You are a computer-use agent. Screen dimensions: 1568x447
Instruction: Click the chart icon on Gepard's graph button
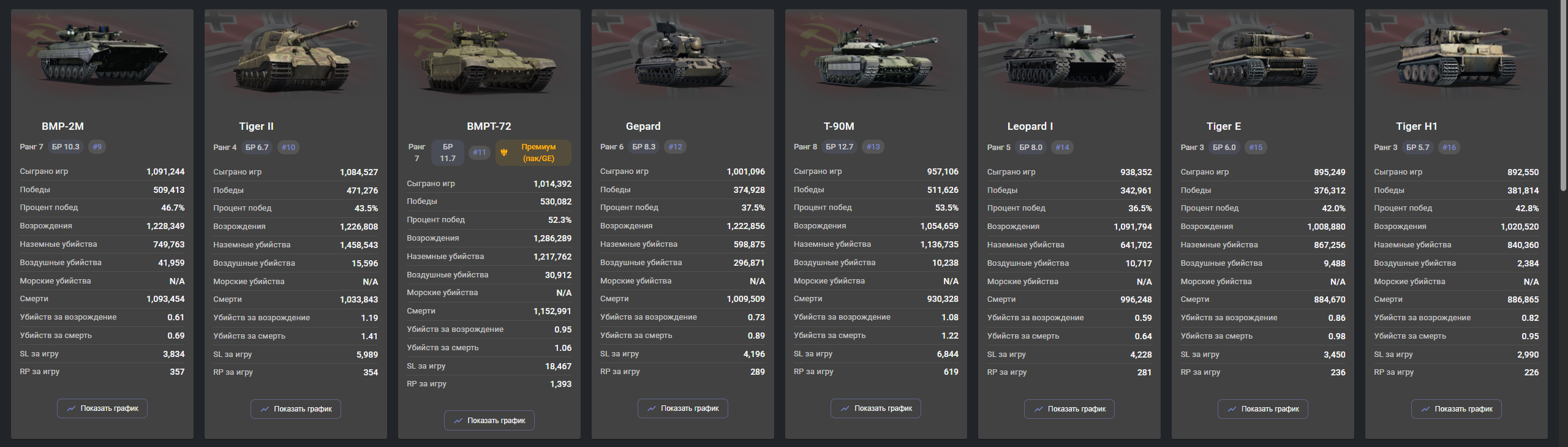tap(652, 408)
